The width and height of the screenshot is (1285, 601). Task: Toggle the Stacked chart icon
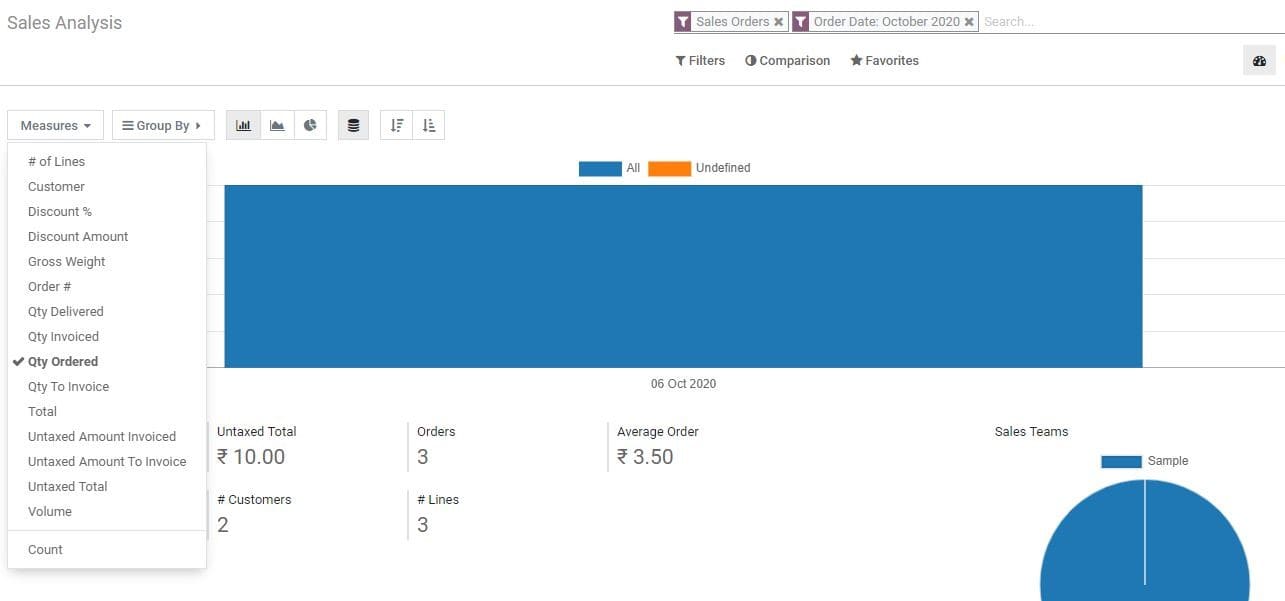tap(353, 124)
